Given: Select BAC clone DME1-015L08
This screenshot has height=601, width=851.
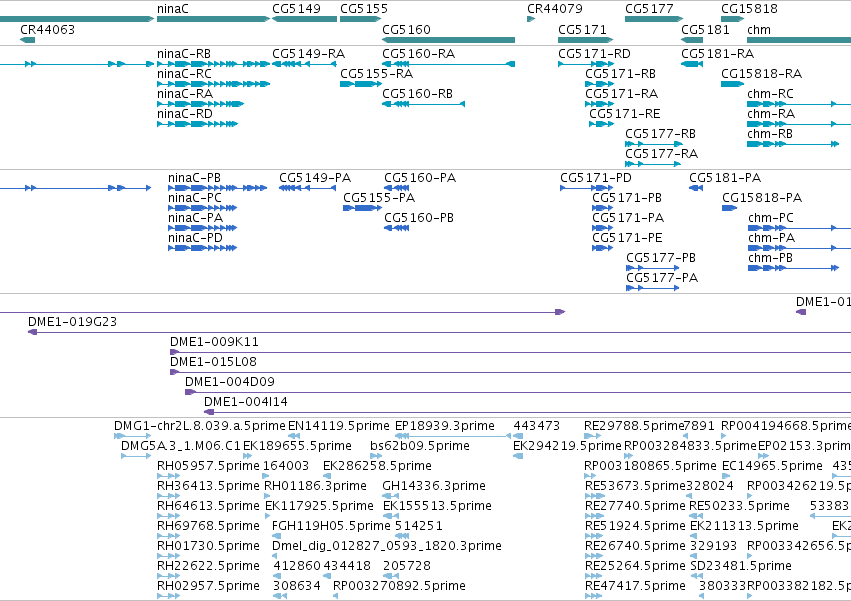Looking at the screenshot, I should click(510, 372).
